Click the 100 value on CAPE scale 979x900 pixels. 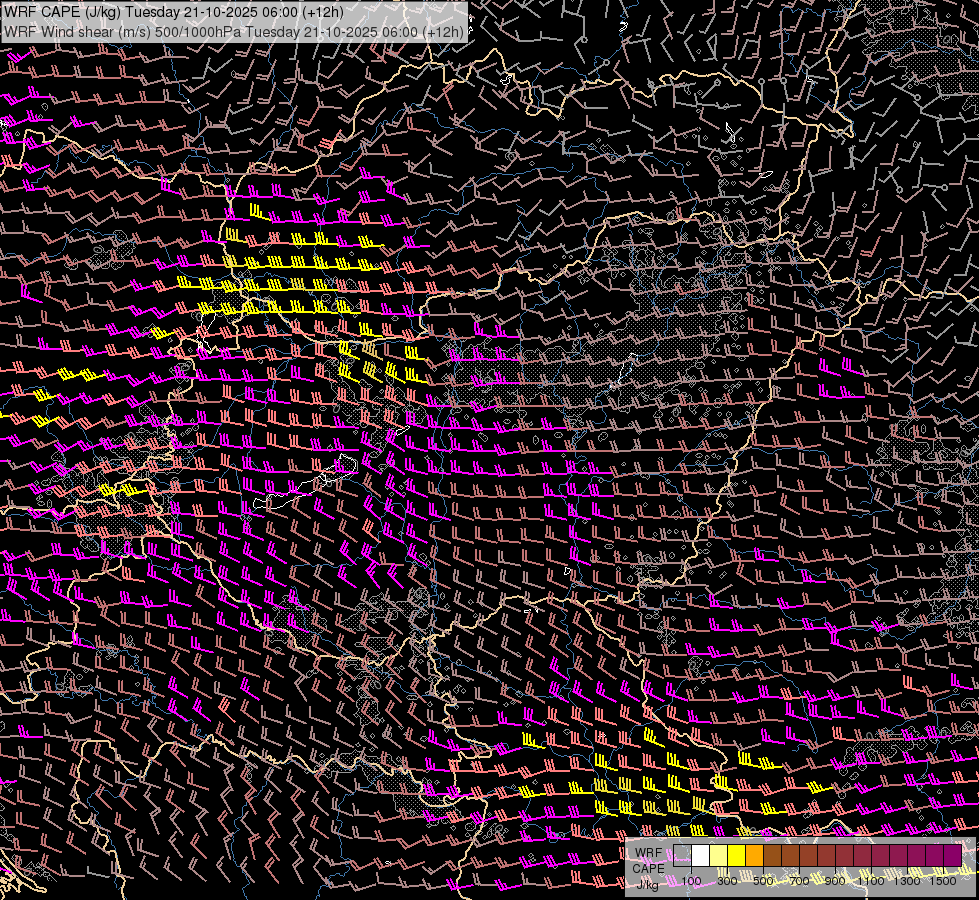coord(691,882)
